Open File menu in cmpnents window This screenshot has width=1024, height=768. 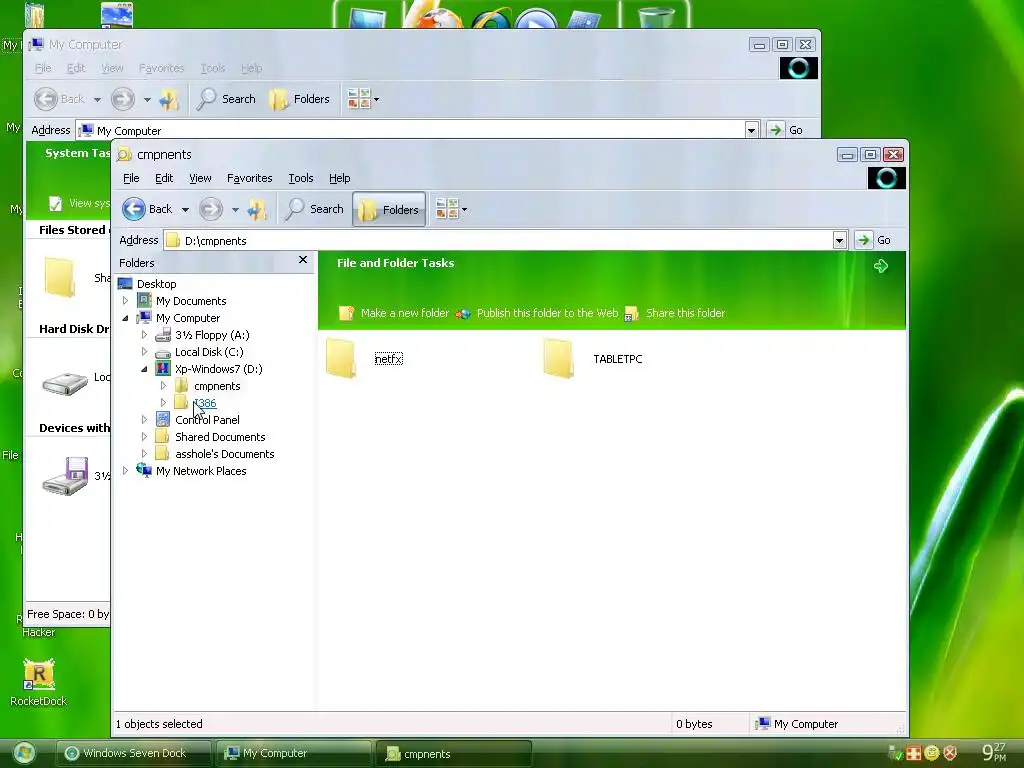pyautogui.click(x=131, y=178)
